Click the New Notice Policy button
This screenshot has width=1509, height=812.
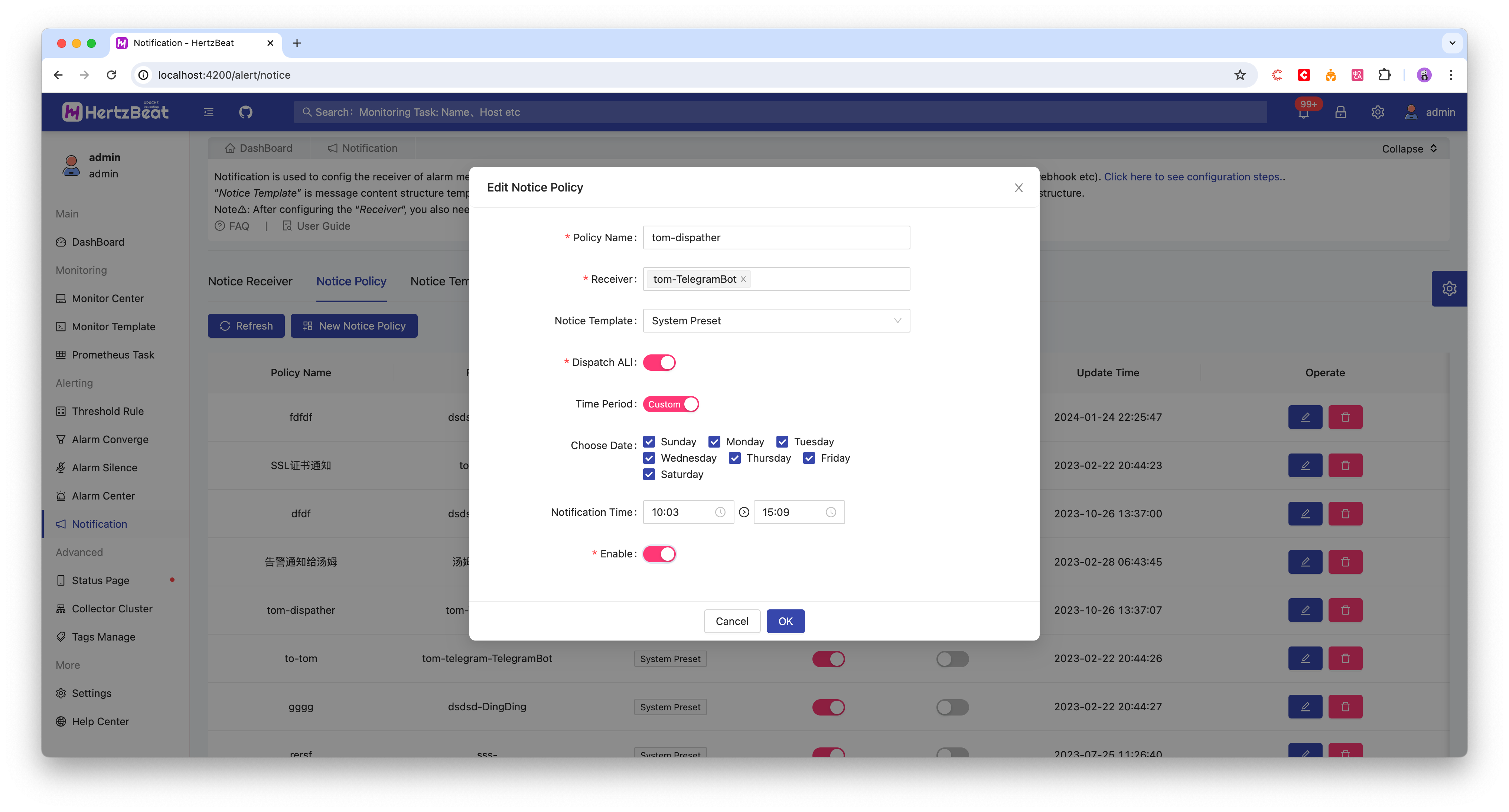click(x=354, y=325)
